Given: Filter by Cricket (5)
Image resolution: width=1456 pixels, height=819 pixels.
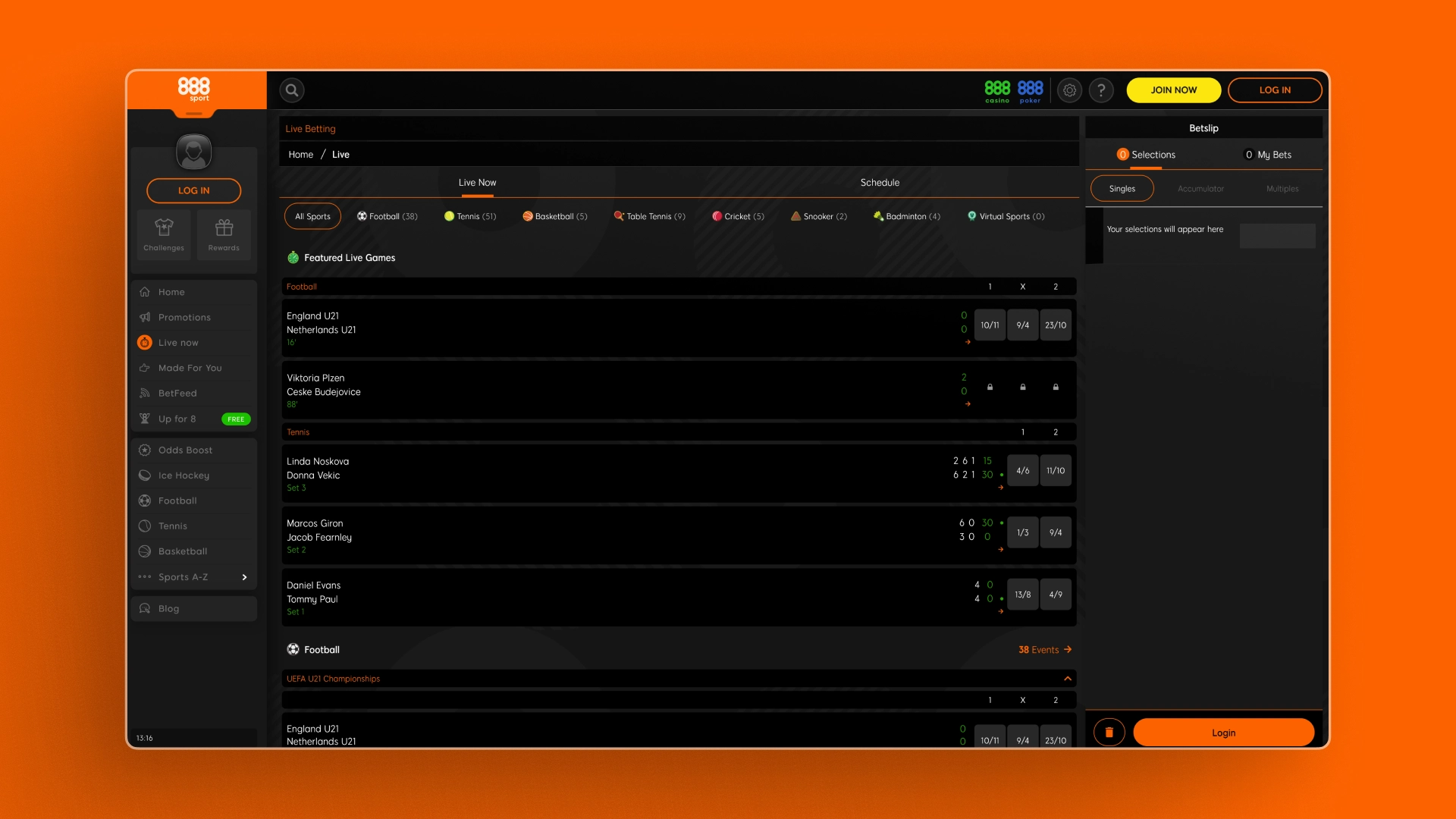Looking at the screenshot, I should (x=739, y=216).
